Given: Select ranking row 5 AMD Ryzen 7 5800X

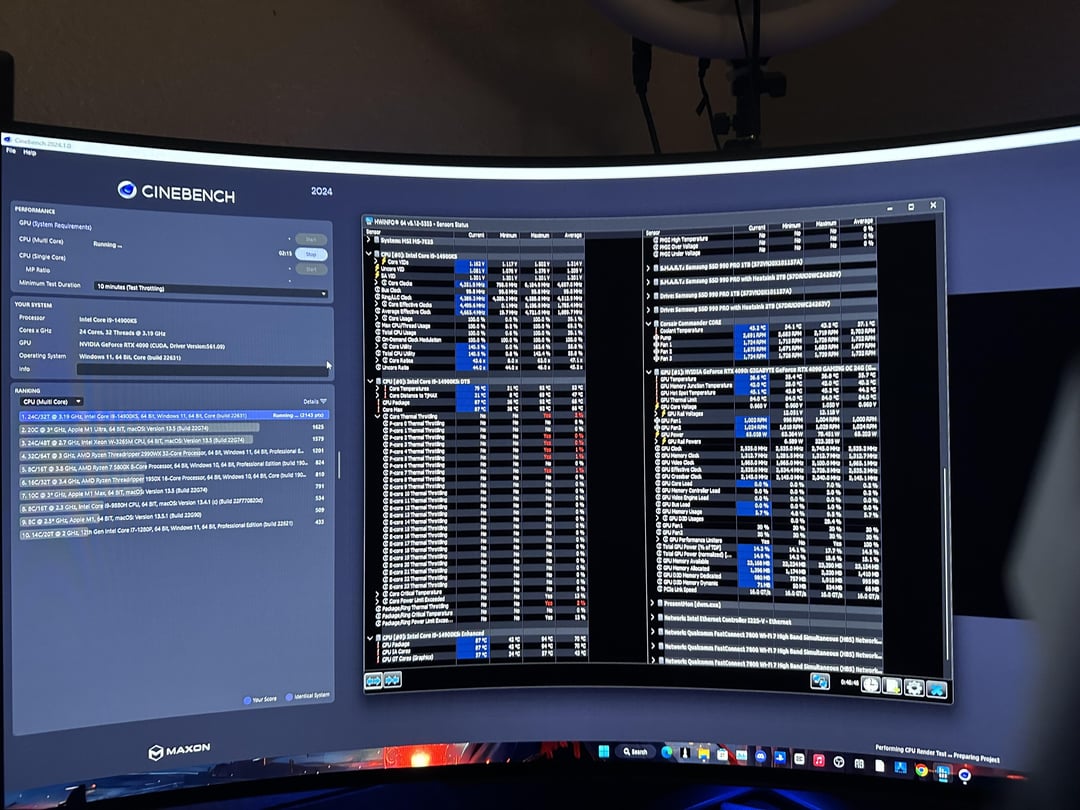Looking at the screenshot, I should click(x=174, y=466).
